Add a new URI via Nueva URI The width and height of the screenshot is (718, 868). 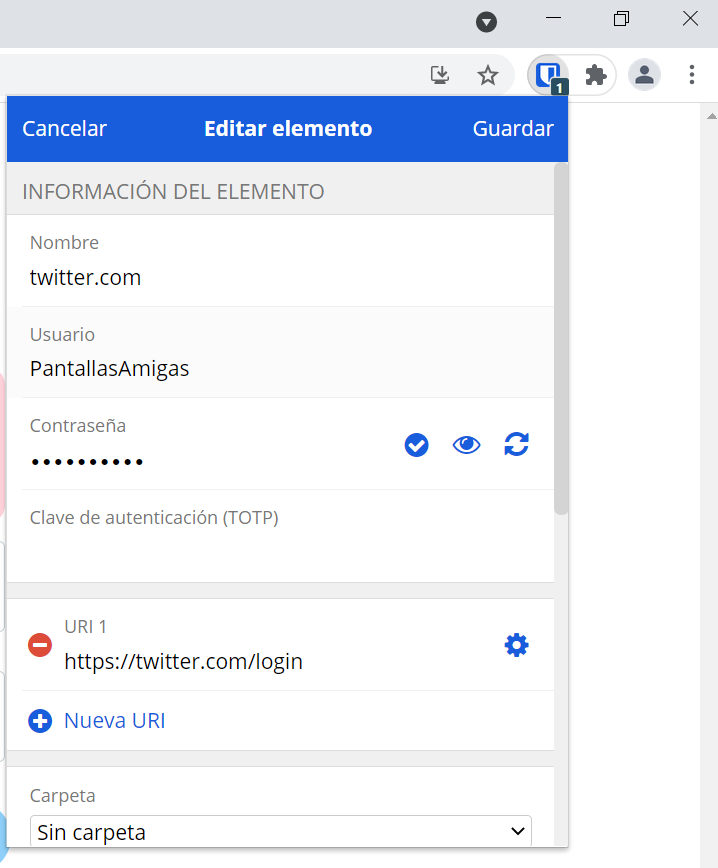pyautogui.click(x=115, y=721)
